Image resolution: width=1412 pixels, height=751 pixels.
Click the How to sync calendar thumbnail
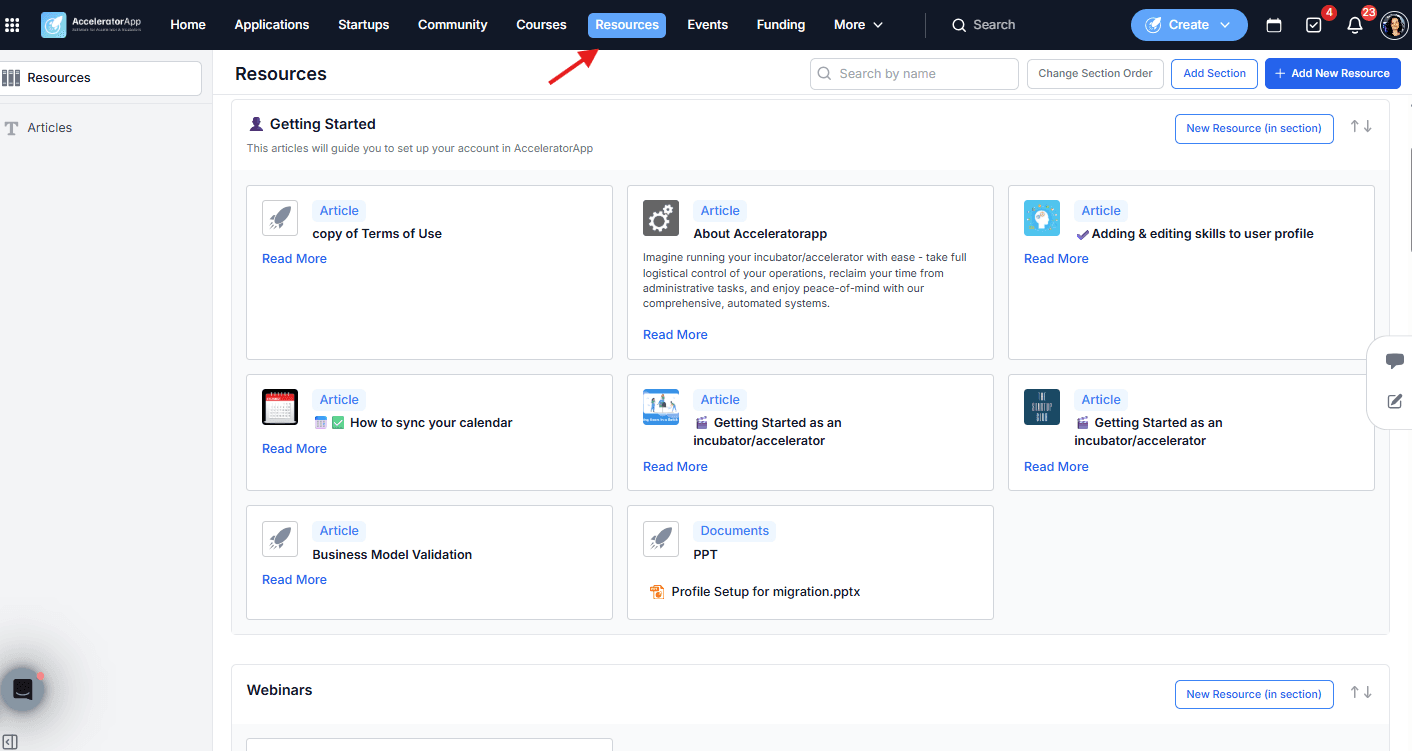click(280, 407)
